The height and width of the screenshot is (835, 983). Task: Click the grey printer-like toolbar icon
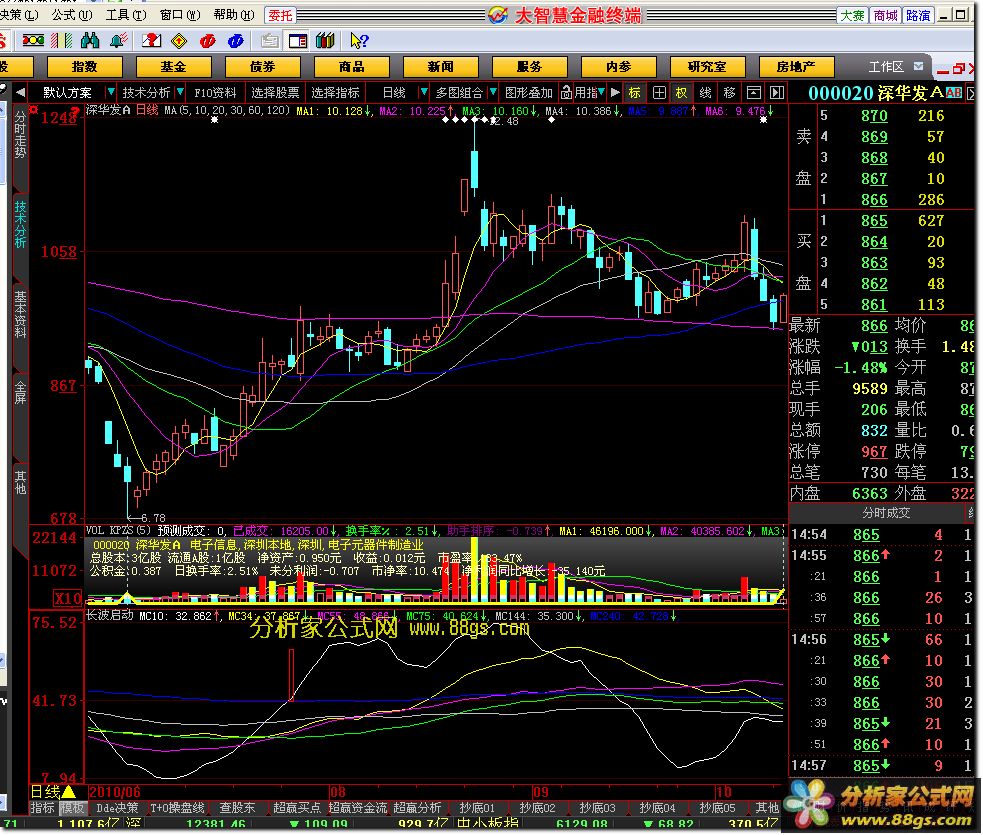270,41
